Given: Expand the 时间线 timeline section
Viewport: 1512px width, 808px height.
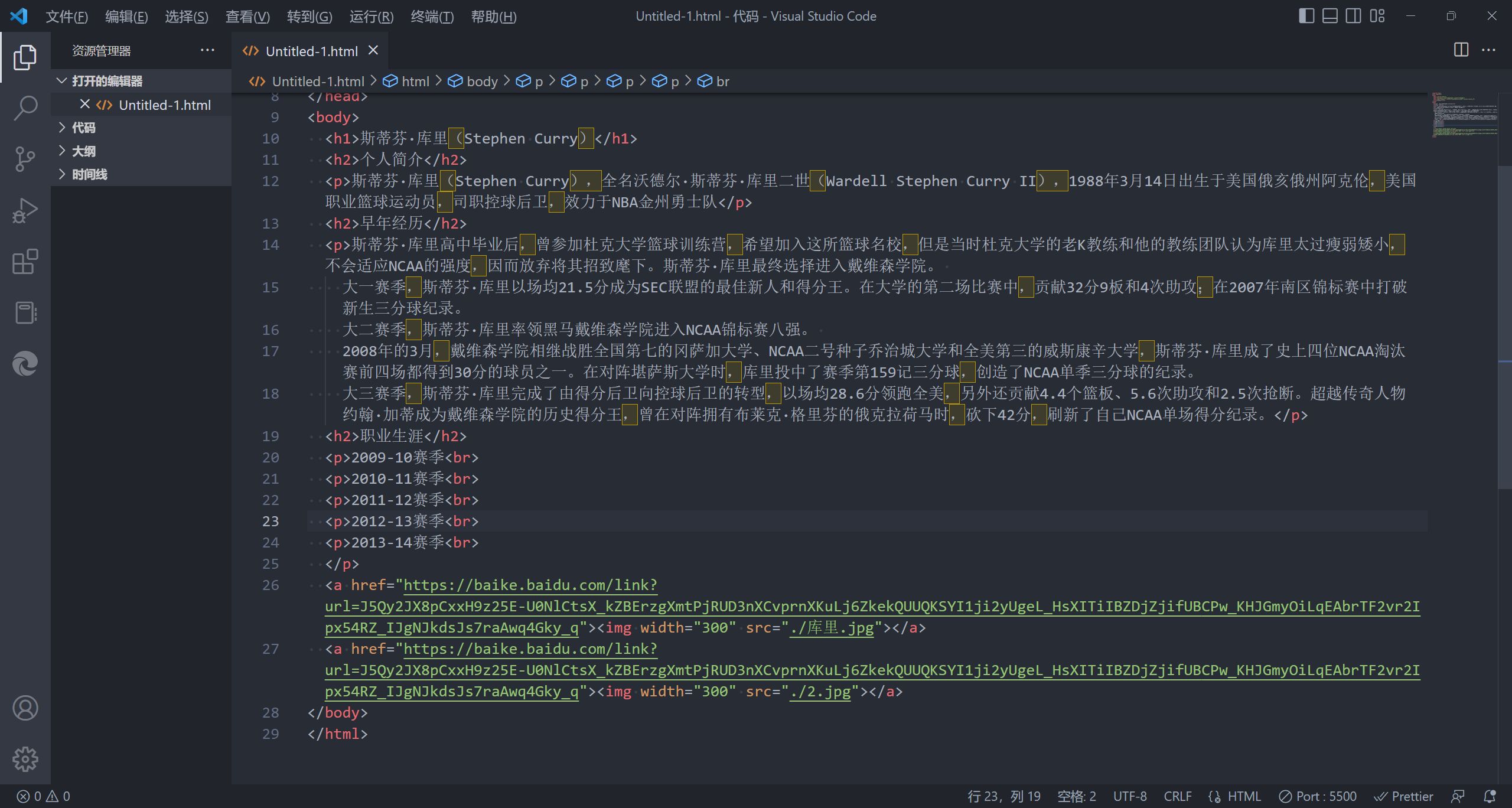Looking at the screenshot, I should 89,174.
